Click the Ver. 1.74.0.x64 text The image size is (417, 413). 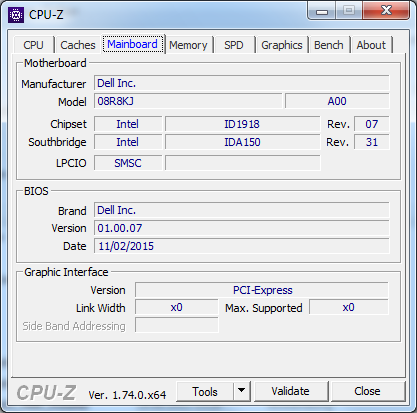click(127, 395)
